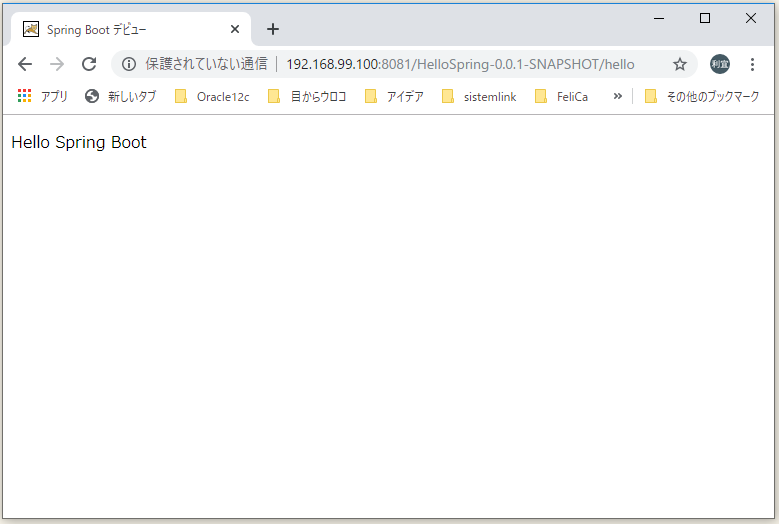Open the sistemlink bookmark folder
This screenshot has height=524, width=779.
point(479,96)
